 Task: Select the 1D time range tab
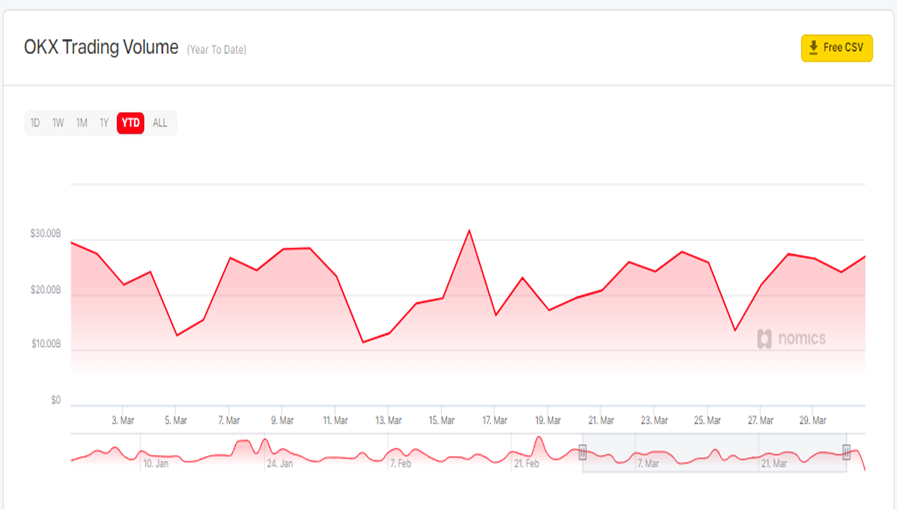[x=35, y=123]
